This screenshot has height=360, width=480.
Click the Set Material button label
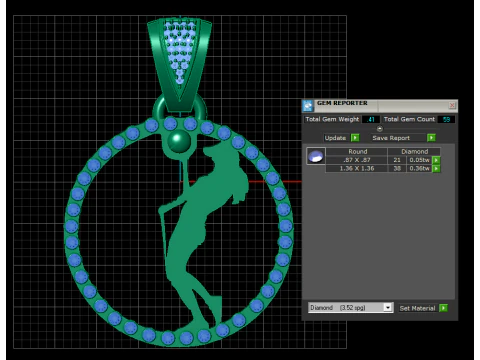417,308
